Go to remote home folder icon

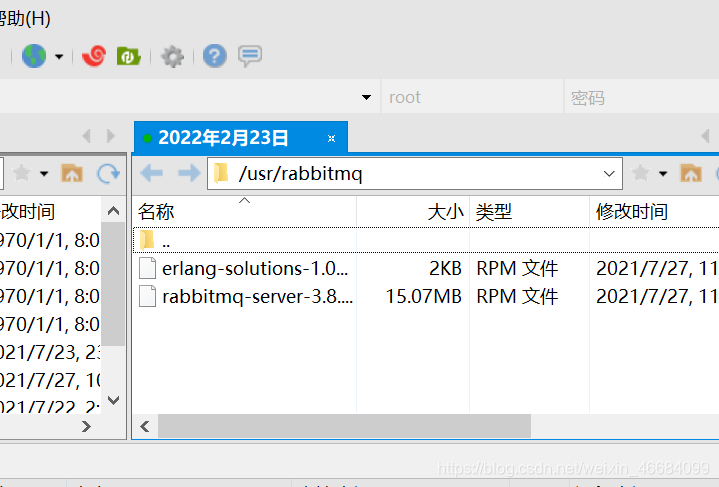click(x=691, y=173)
